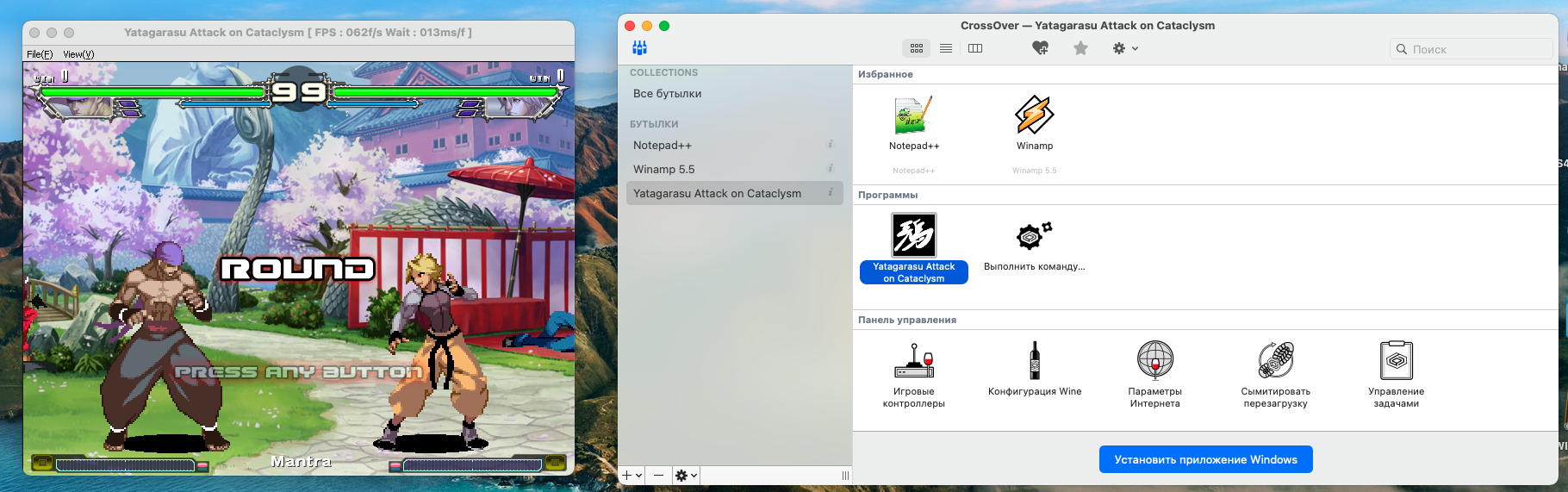Click info icon on Notepad++ bottle row

pyautogui.click(x=831, y=145)
